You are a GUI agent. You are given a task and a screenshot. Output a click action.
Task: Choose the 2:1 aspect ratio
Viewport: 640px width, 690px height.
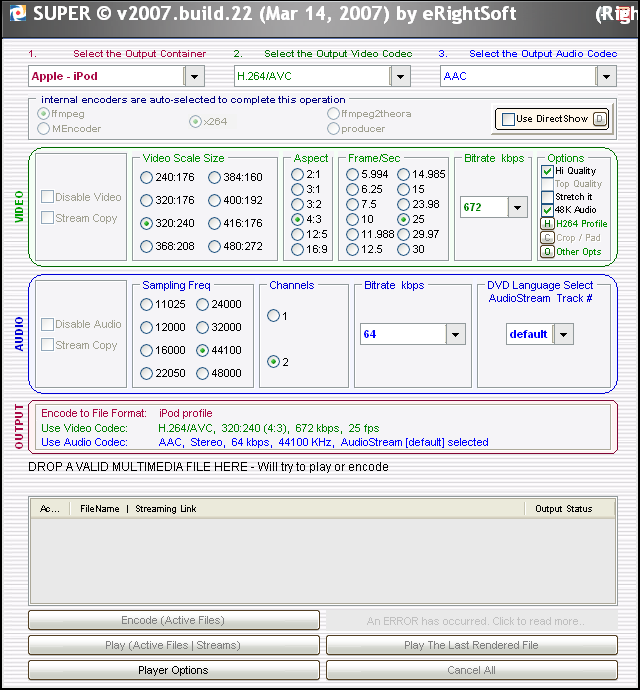(x=298, y=175)
